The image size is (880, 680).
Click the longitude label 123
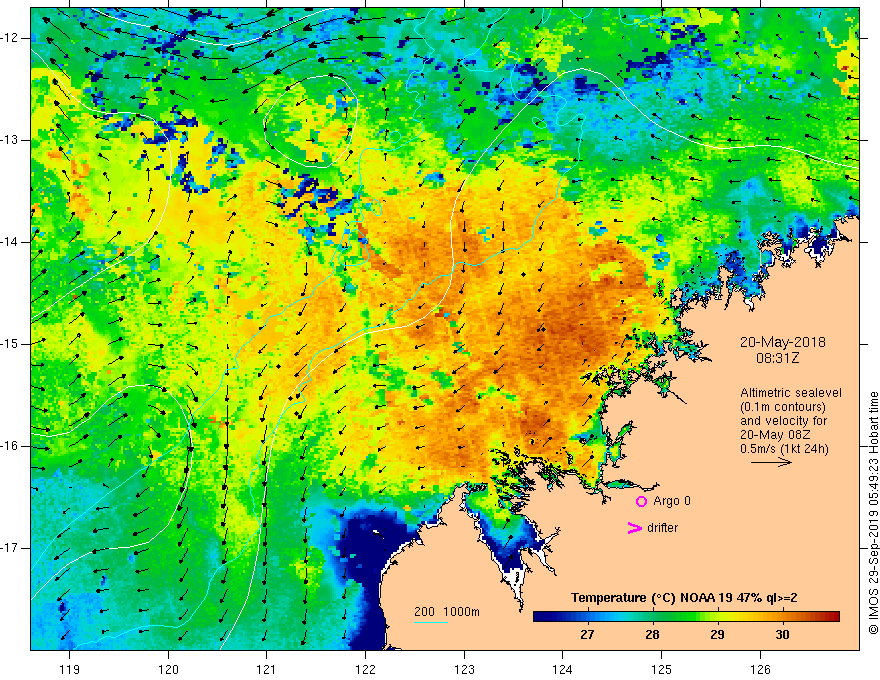[464, 670]
